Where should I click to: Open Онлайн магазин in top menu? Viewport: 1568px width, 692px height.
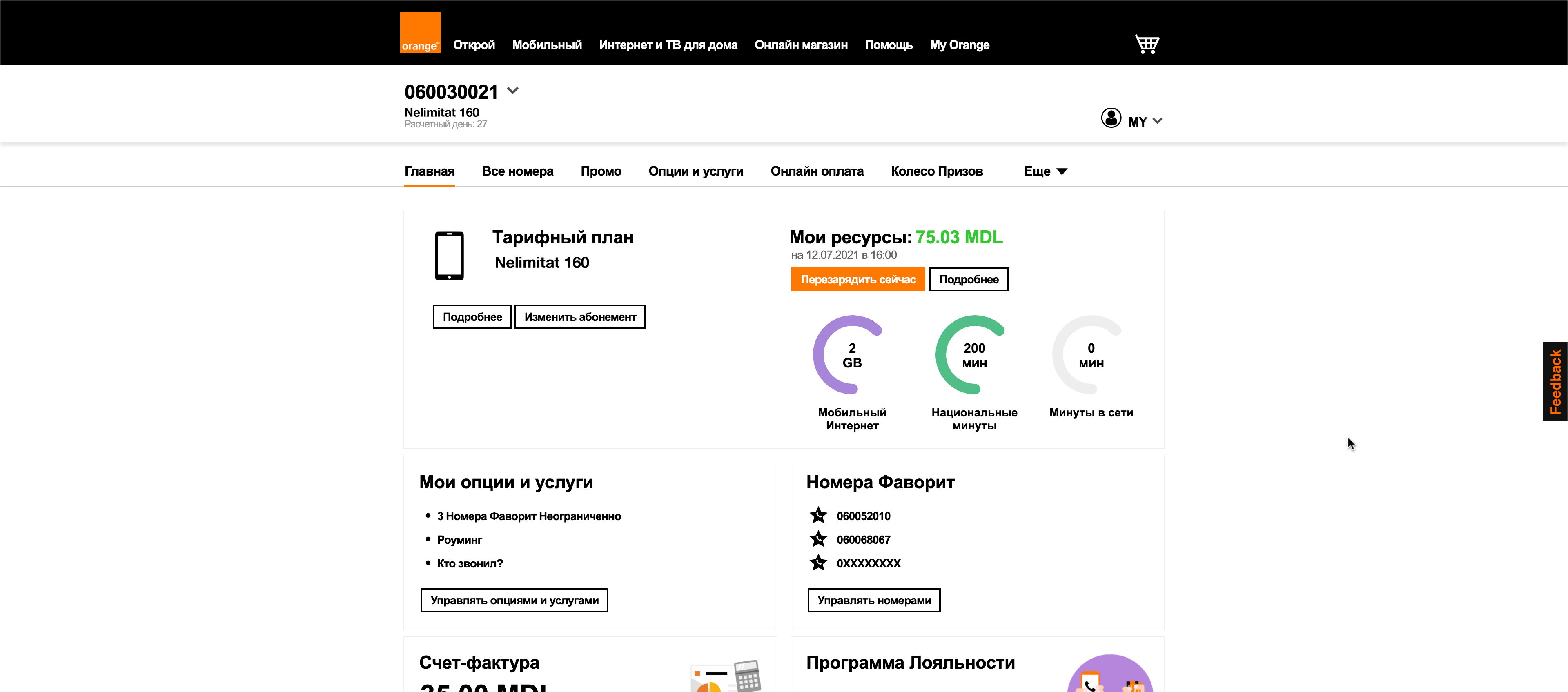(800, 45)
